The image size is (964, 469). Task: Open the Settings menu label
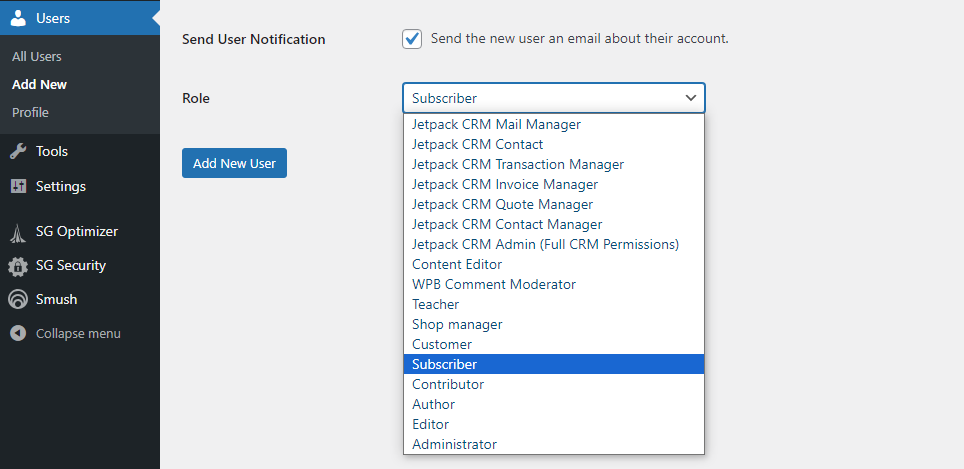pos(61,186)
